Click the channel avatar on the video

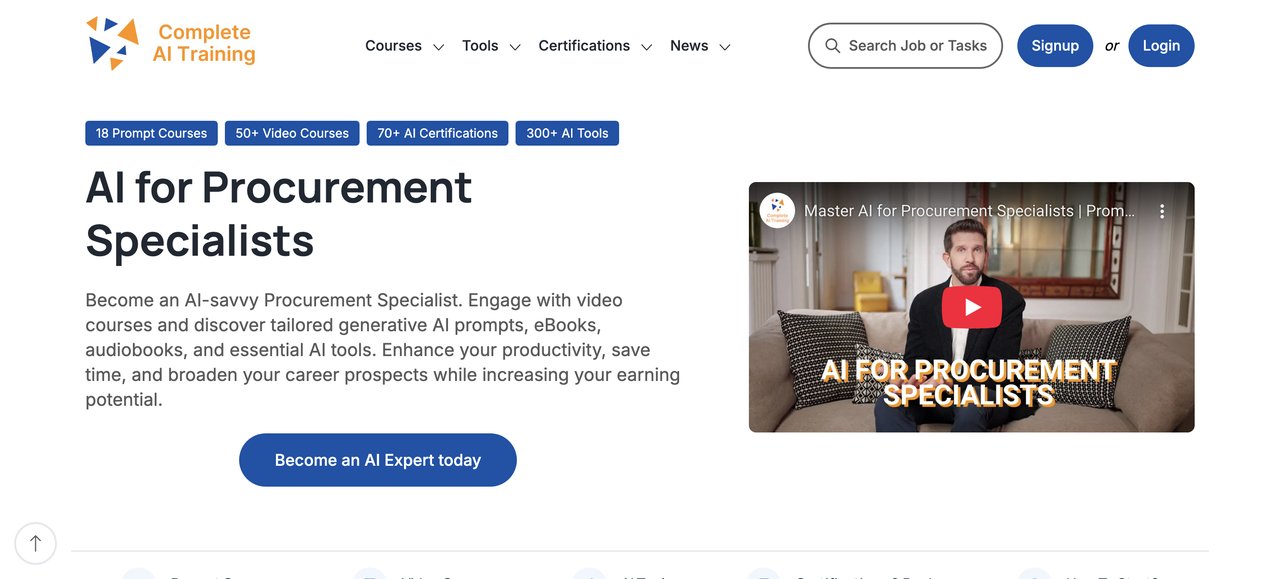pos(777,211)
